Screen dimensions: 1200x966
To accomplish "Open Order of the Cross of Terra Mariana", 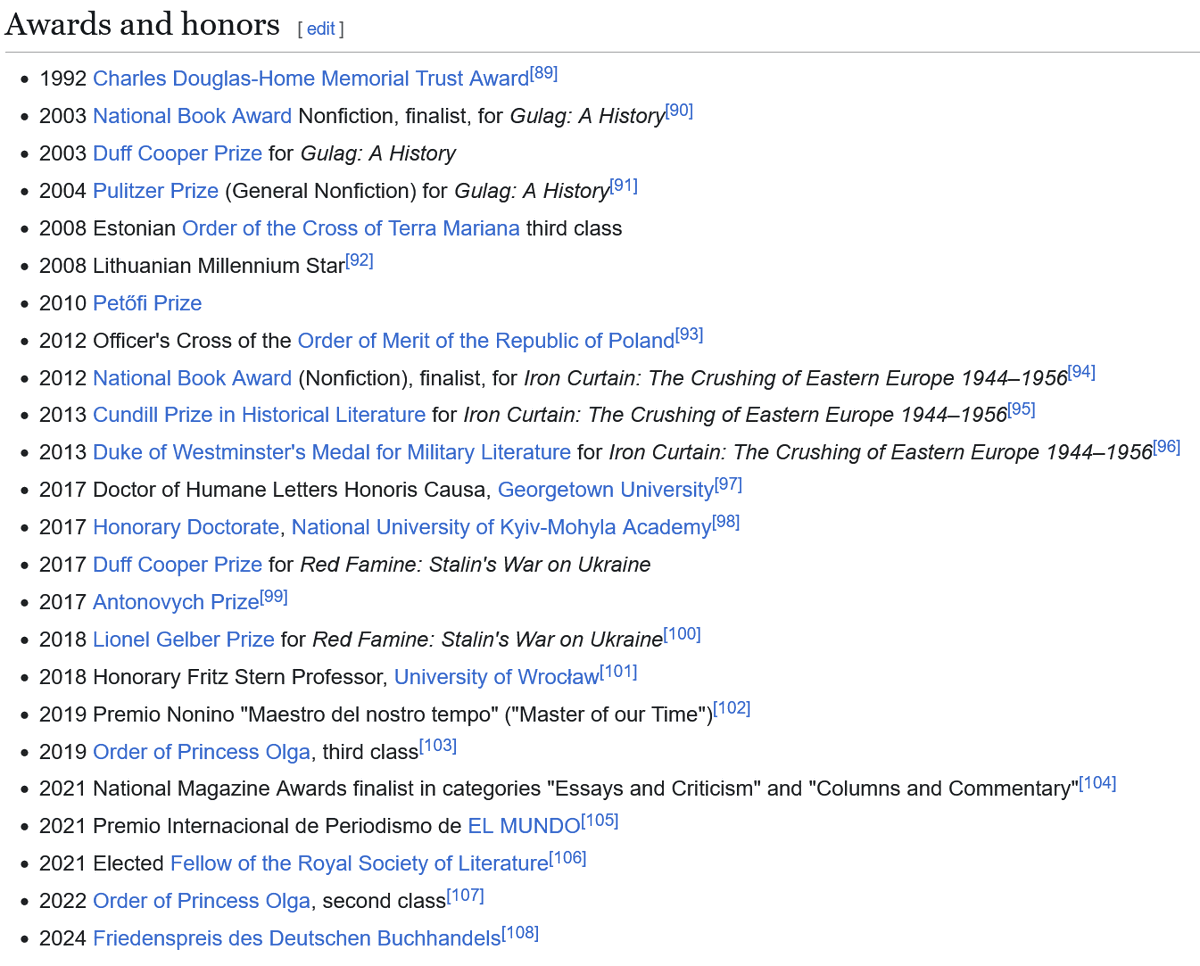I will click(351, 228).
